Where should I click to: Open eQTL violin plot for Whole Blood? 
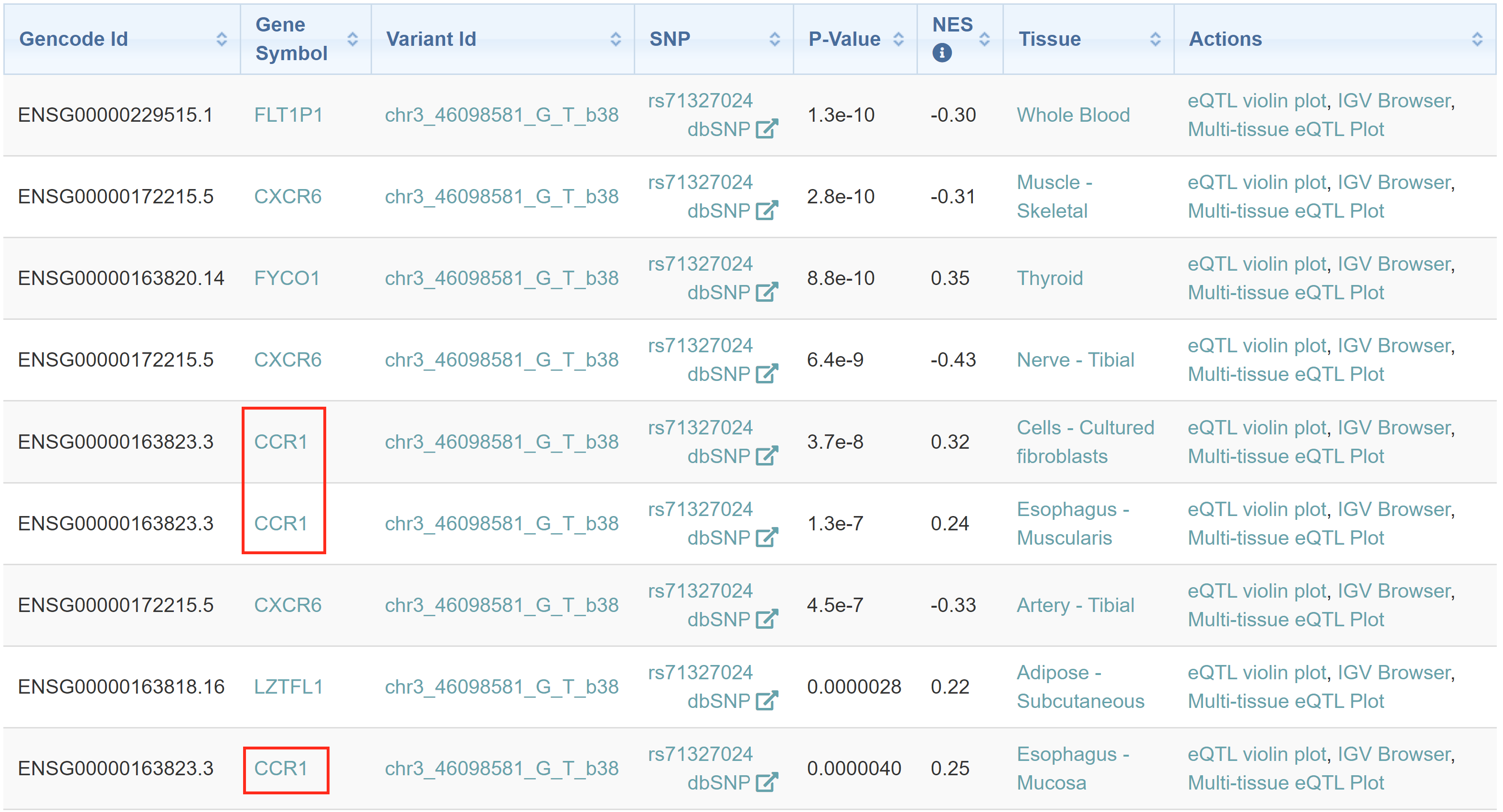tap(1257, 100)
